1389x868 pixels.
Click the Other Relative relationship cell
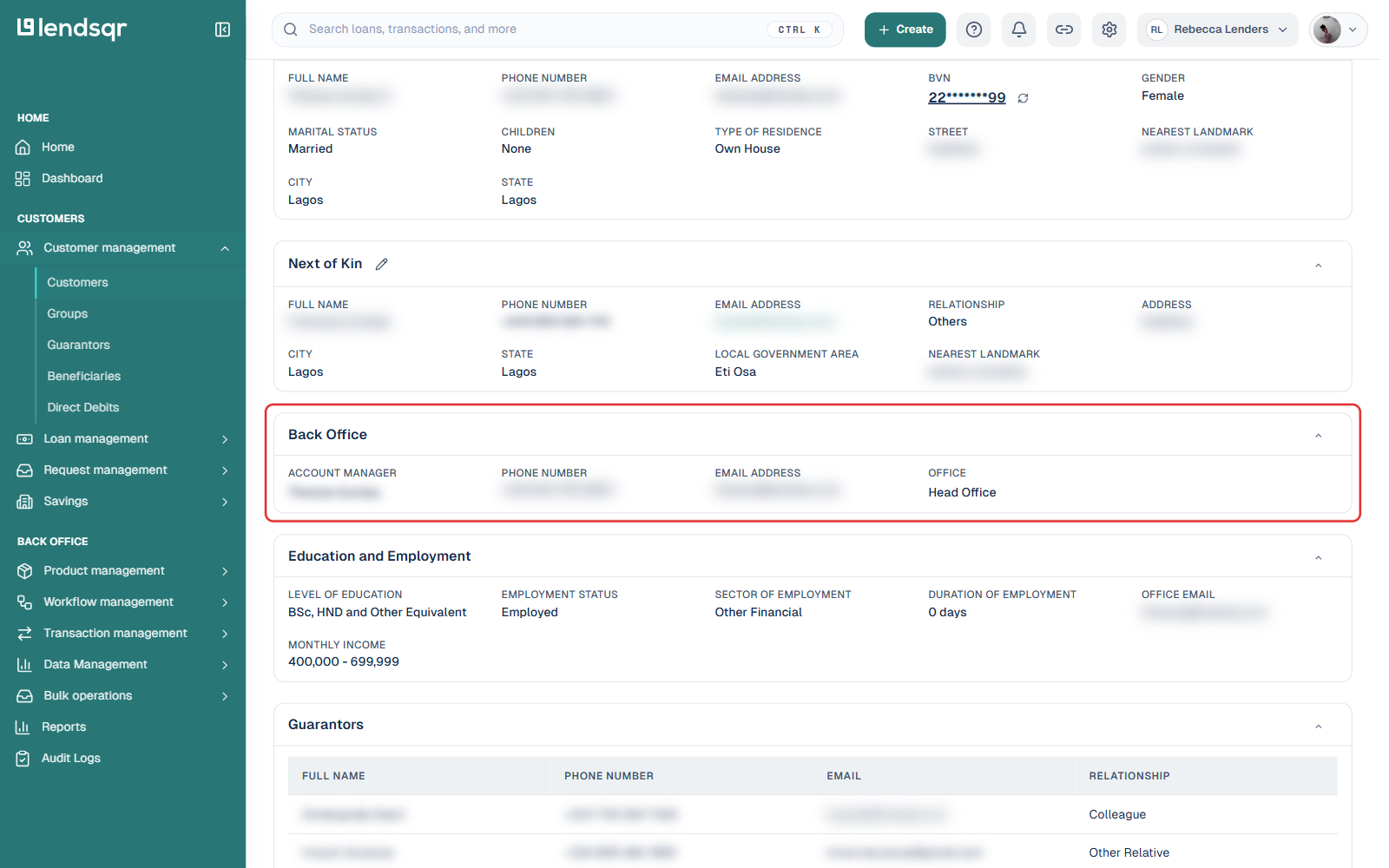click(x=1129, y=853)
